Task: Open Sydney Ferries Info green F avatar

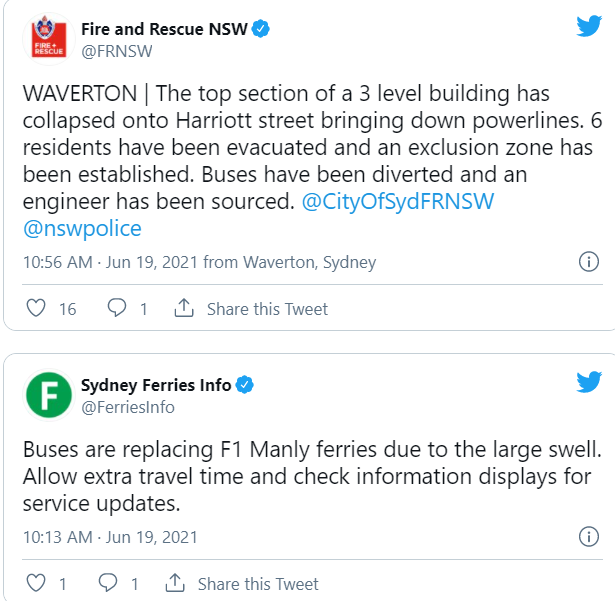Action: [49, 395]
